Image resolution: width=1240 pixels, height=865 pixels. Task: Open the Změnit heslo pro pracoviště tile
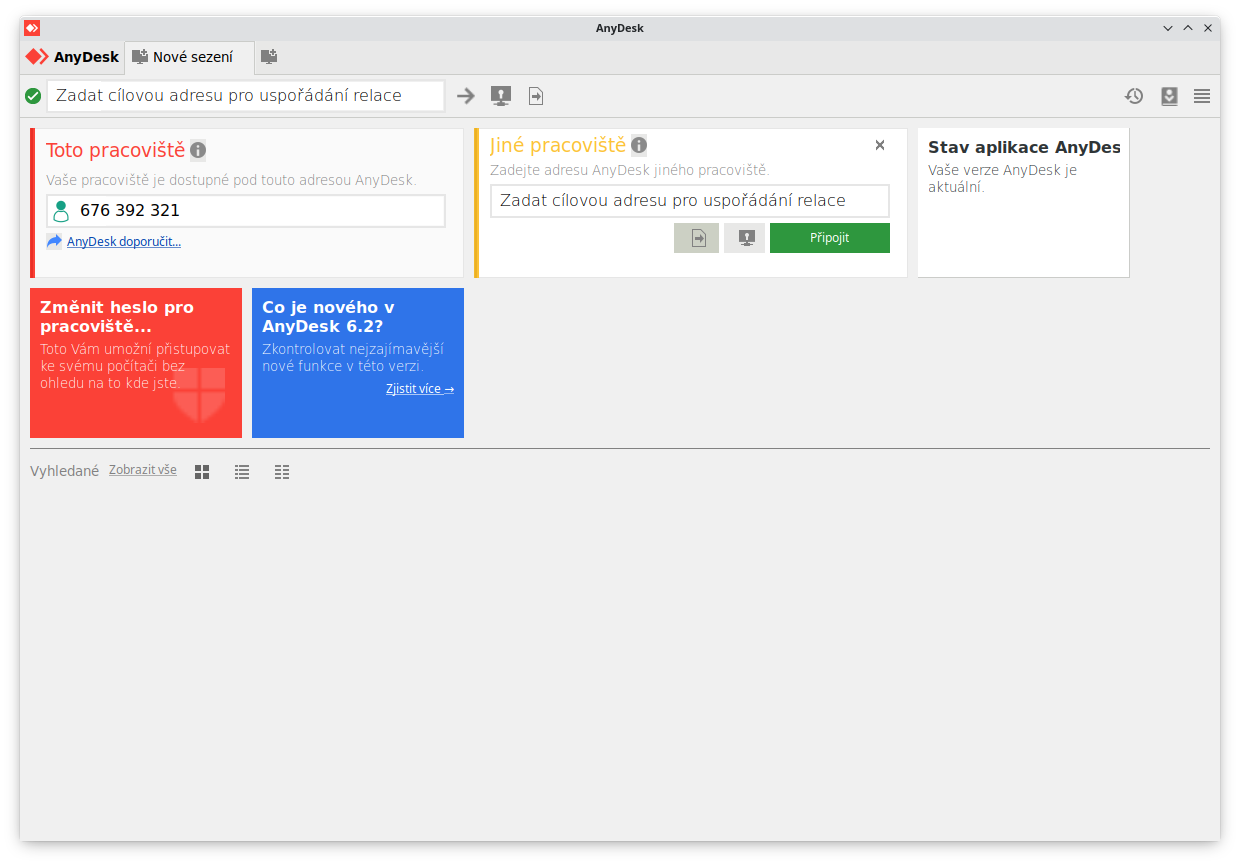(136, 363)
